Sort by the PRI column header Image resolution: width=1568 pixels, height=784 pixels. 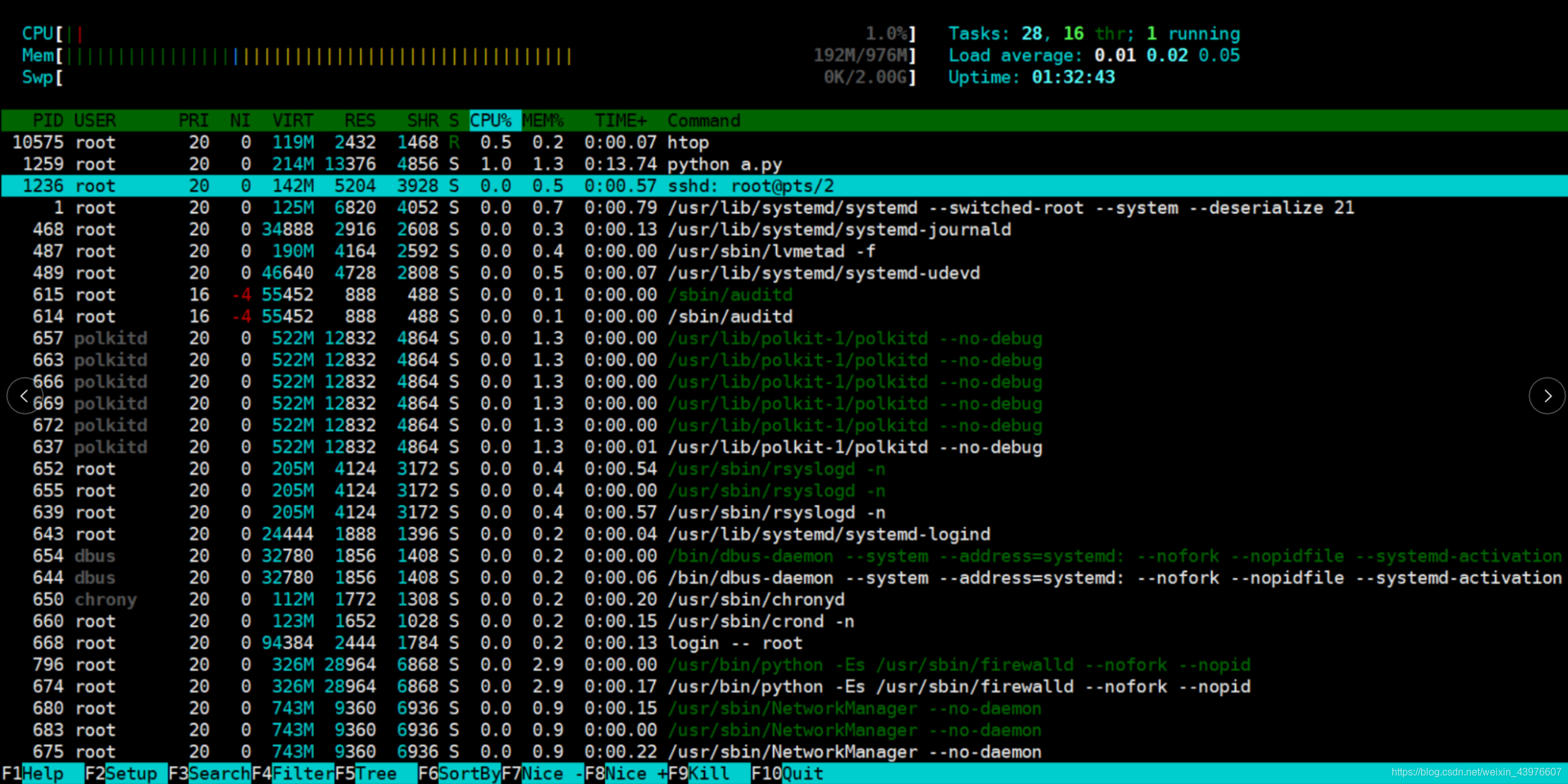tap(193, 120)
